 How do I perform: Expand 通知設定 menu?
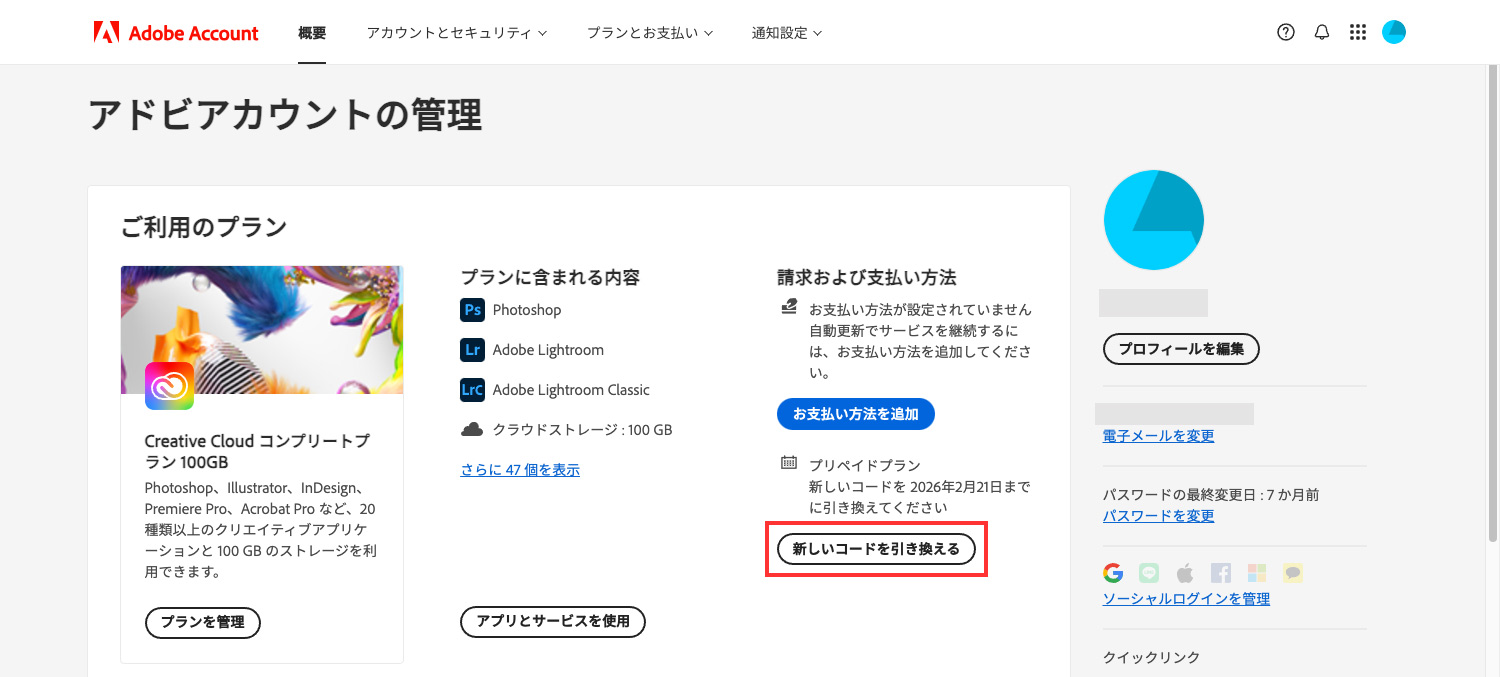pos(787,32)
